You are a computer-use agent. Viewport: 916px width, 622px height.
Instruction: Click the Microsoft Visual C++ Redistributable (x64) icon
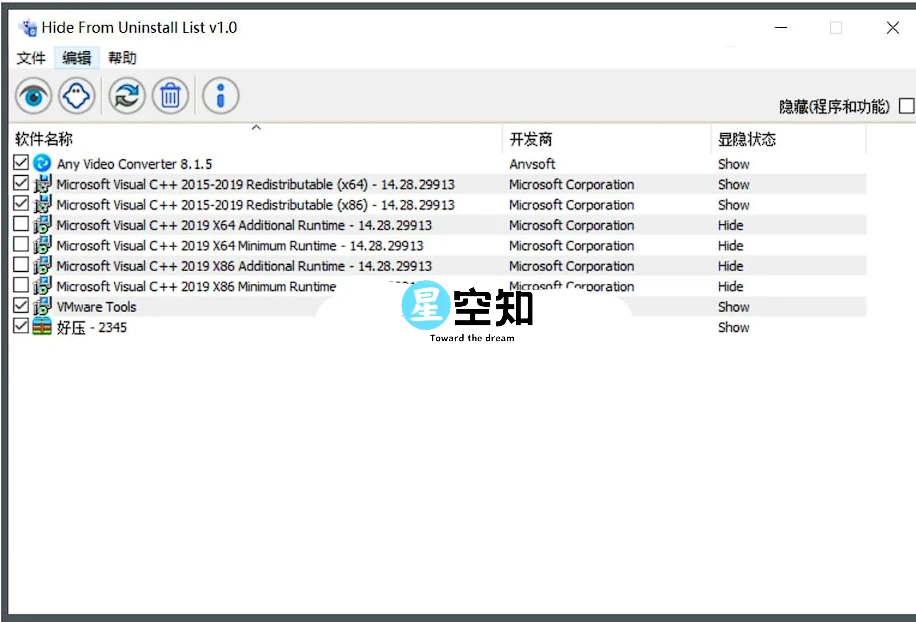pos(41,184)
